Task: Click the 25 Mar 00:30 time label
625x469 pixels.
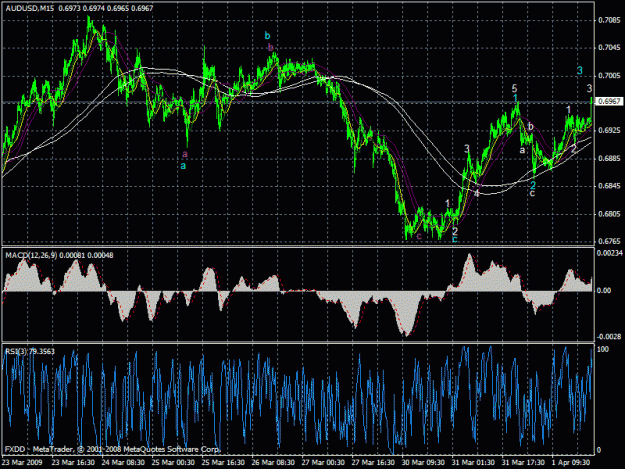Action: 173,463
